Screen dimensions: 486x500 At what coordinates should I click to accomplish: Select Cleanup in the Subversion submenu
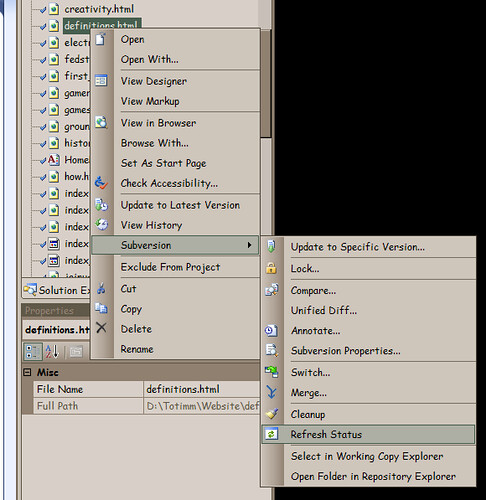point(368,414)
